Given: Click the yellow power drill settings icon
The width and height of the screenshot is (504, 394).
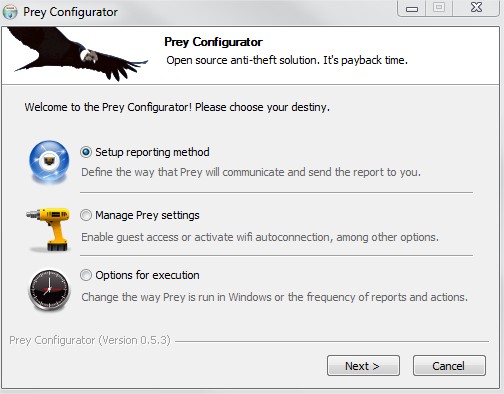Looking at the screenshot, I should click(49, 229).
